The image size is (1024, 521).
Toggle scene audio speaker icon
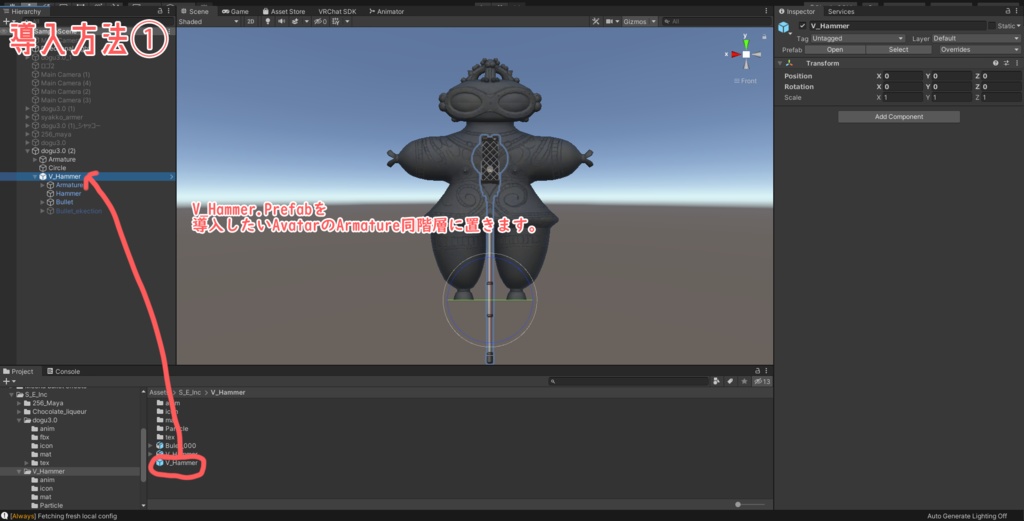281,22
